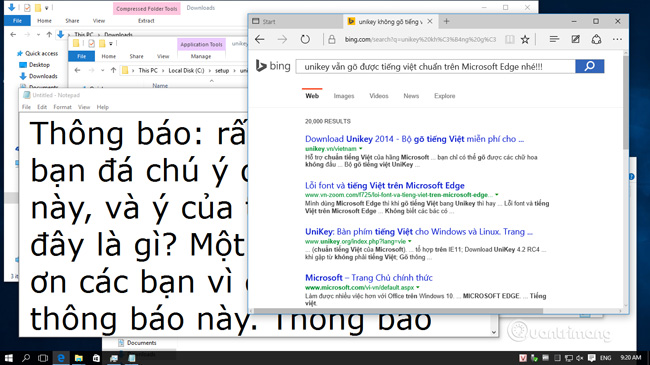
Task: Click back arrow in Downloads Explorer window
Action: coord(13,34)
